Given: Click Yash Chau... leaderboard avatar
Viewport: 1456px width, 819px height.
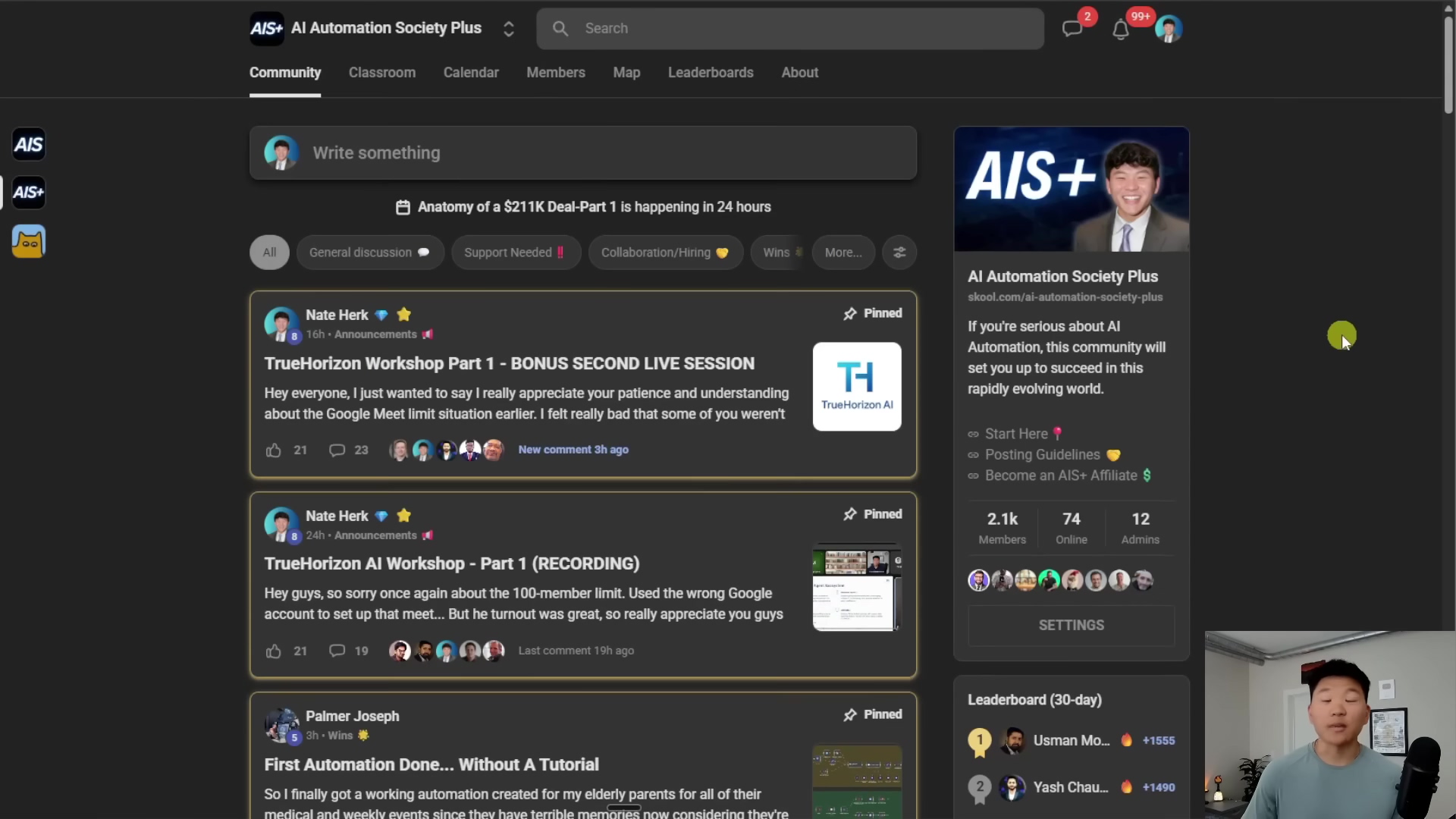Looking at the screenshot, I should [x=1012, y=788].
